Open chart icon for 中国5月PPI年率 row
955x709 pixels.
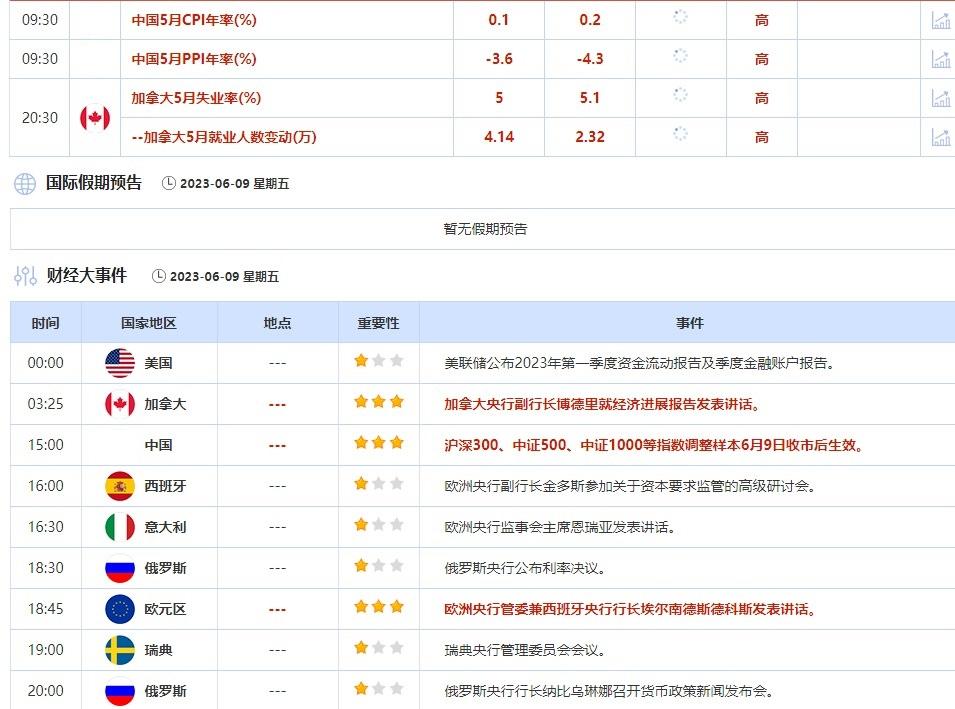pos(940,59)
